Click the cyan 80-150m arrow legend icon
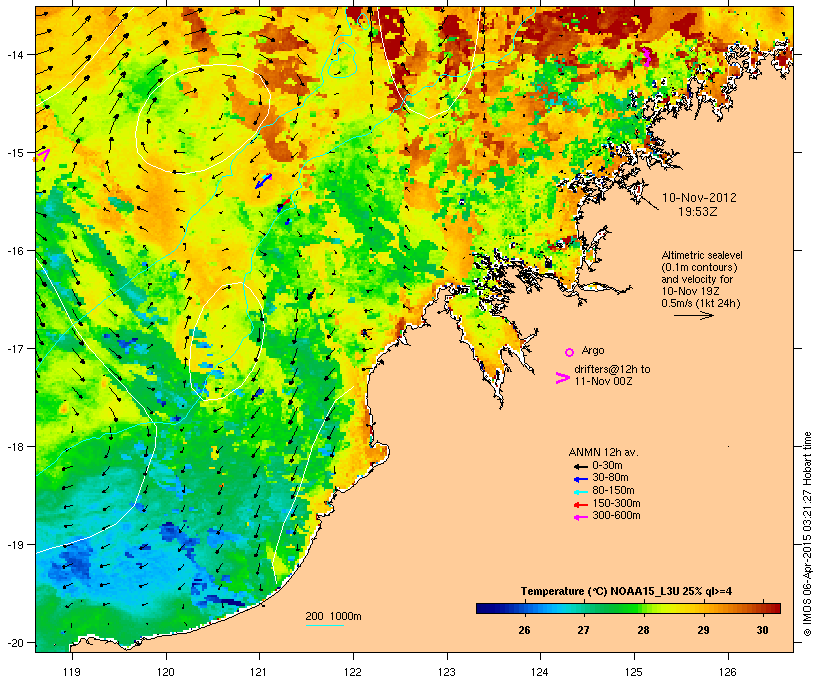The image size is (820, 680). (580, 492)
